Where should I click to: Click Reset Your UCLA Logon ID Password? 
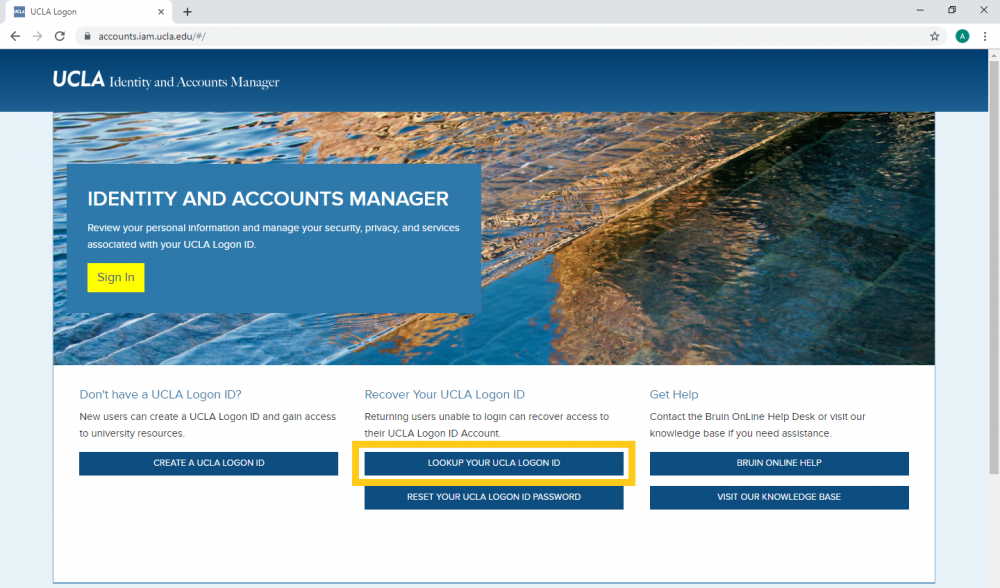(494, 497)
